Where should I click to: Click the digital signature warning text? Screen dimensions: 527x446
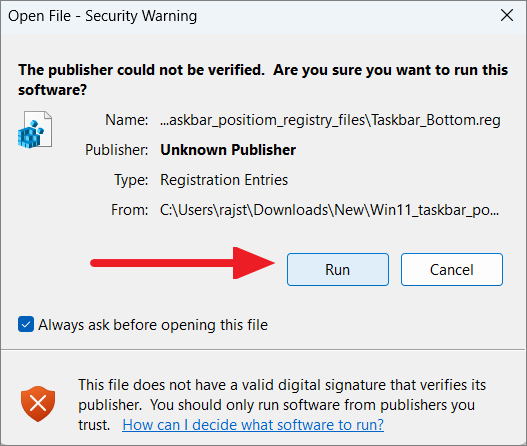click(282, 405)
